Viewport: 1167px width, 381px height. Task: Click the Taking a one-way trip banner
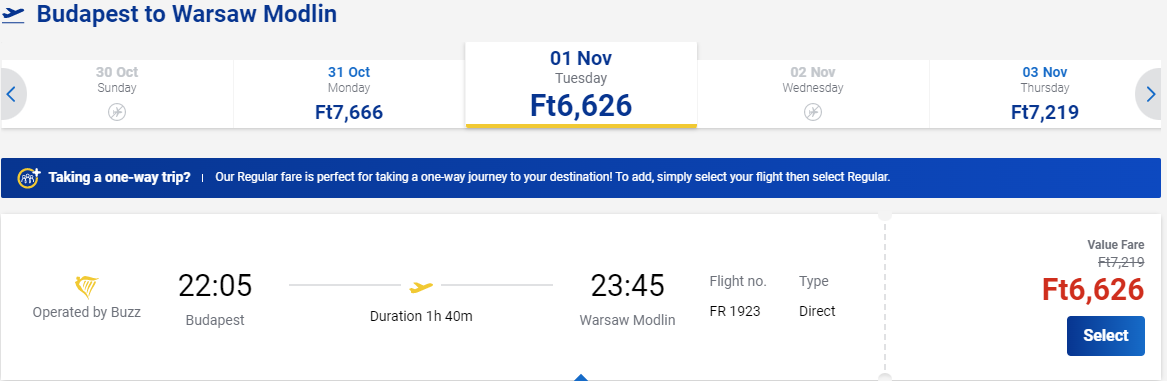[x=581, y=178]
